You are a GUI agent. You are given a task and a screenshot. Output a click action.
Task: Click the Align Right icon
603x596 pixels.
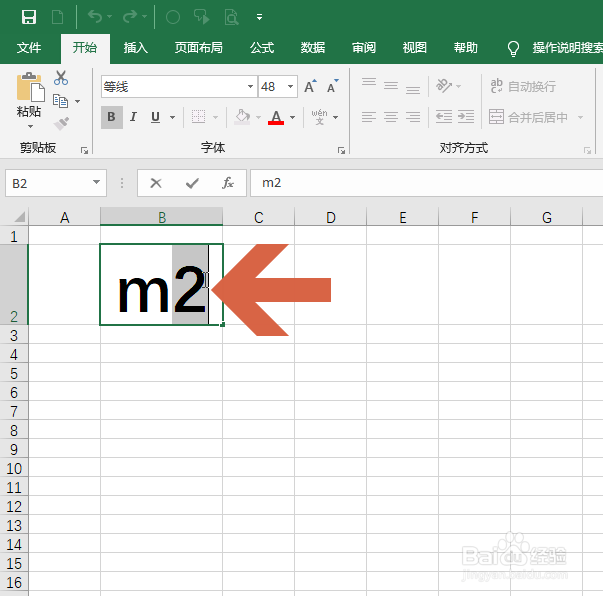click(x=413, y=117)
